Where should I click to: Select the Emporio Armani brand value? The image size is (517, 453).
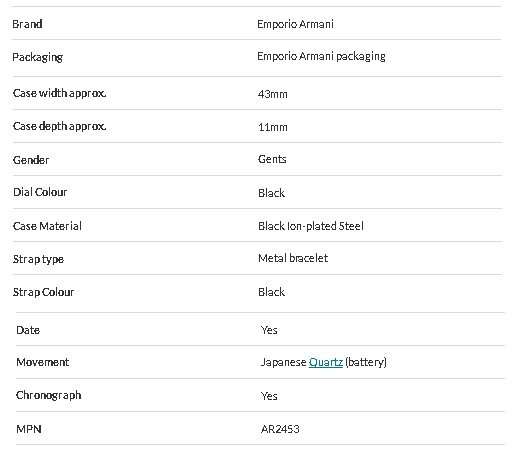(295, 24)
